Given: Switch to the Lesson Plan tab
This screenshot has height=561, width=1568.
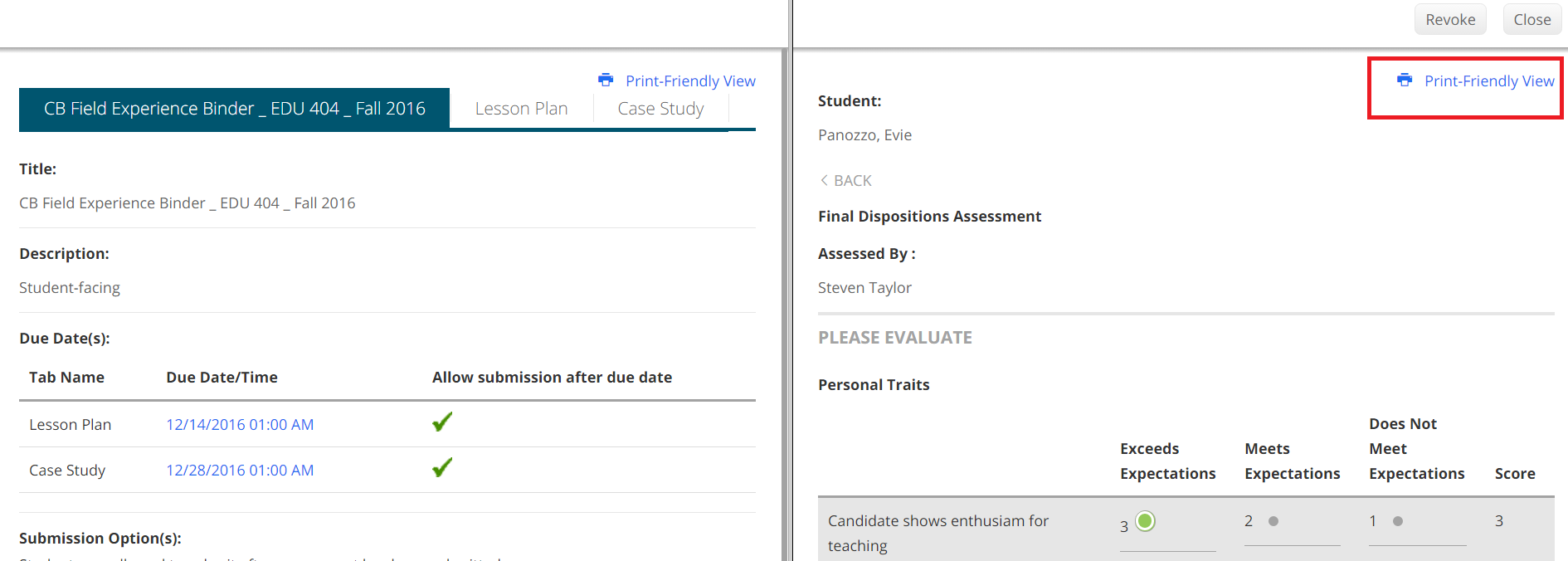Looking at the screenshot, I should (x=521, y=109).
